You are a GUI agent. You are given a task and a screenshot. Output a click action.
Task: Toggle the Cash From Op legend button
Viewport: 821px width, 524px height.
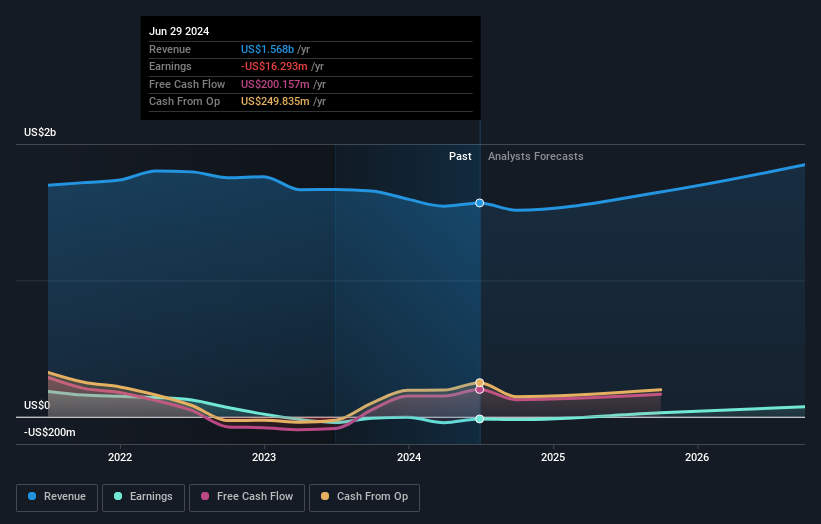(x=364, y=497)
